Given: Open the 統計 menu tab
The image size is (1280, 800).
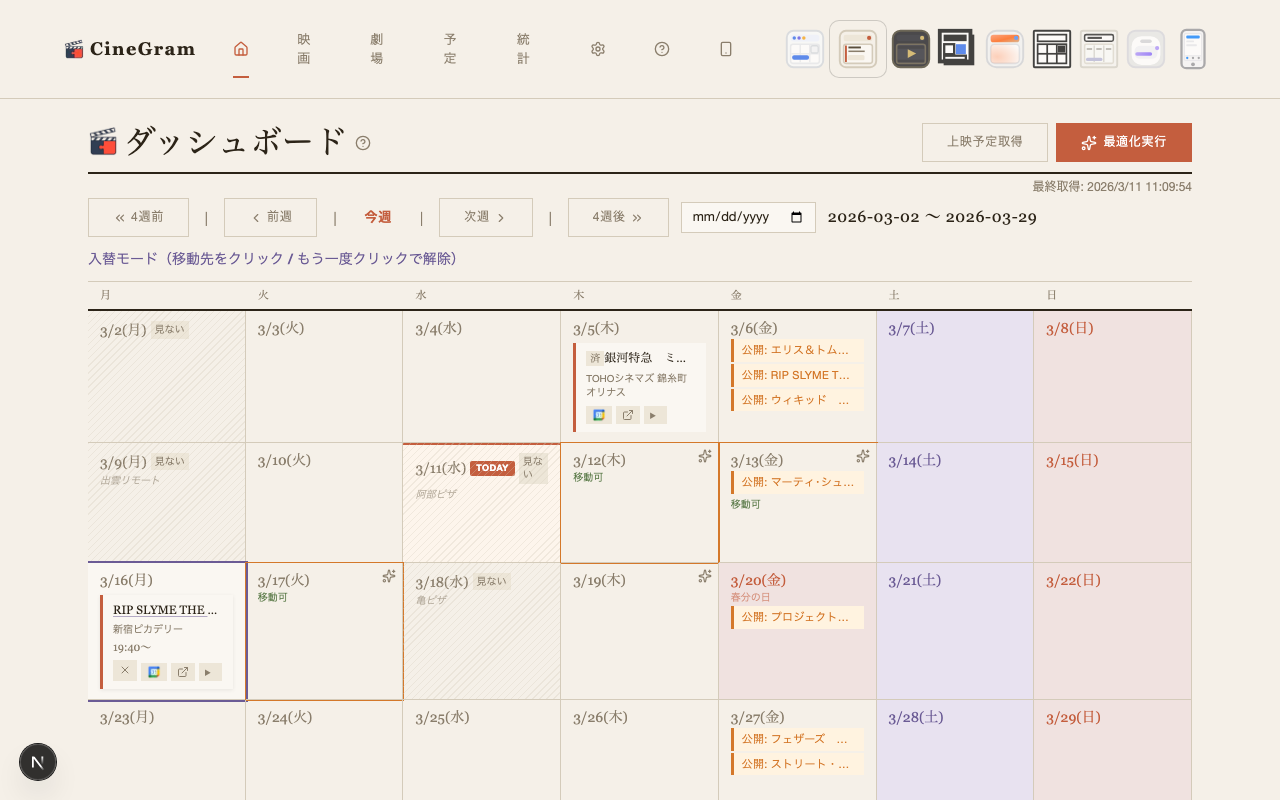Looking at the screenshot, I should 524,49.
